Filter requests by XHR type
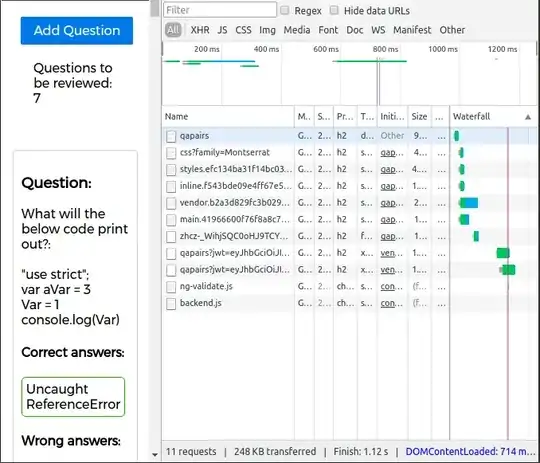 (x=200, y=30)
